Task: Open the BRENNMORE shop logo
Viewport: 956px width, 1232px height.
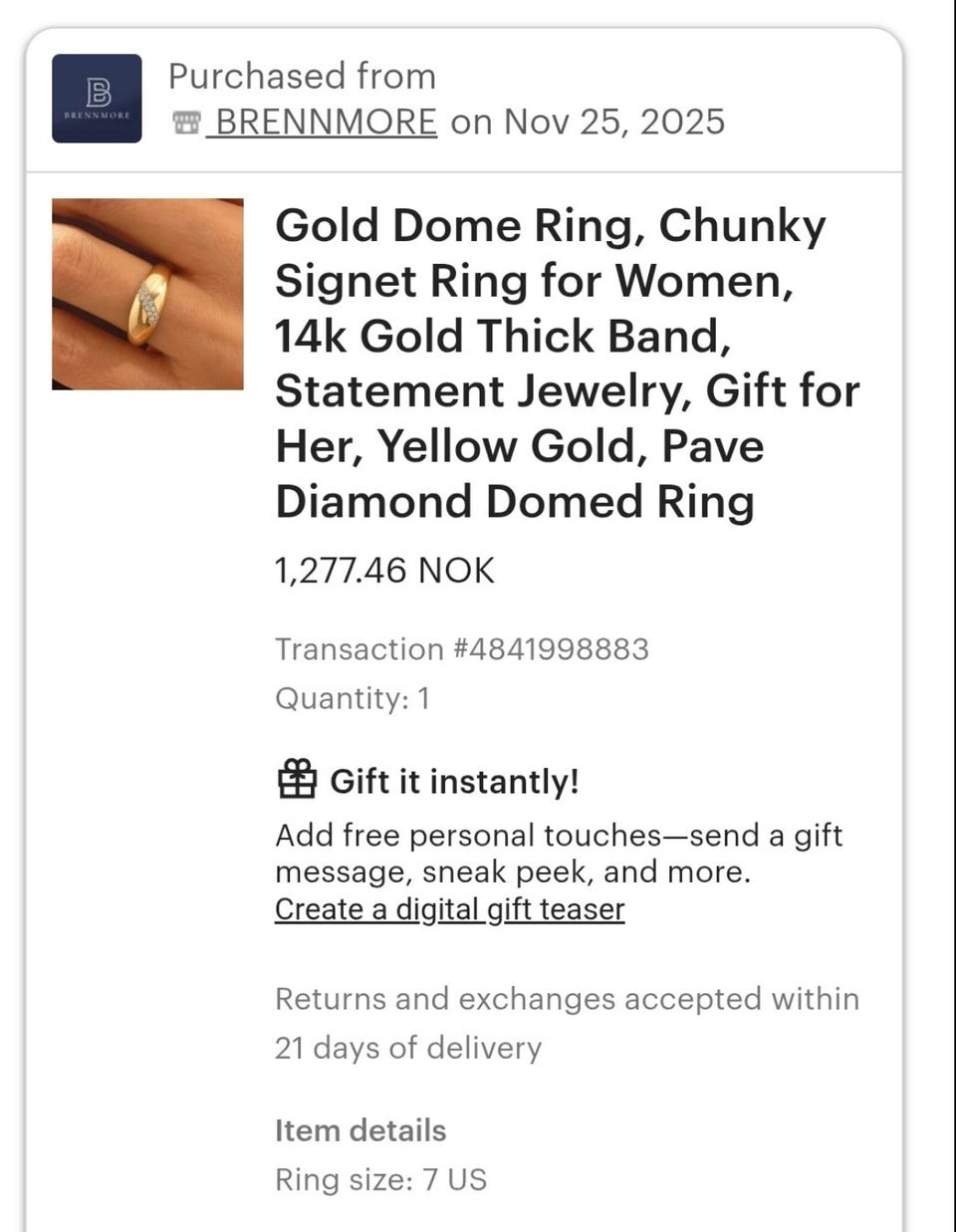Action: pyautogui.click(x=97, y=99)
